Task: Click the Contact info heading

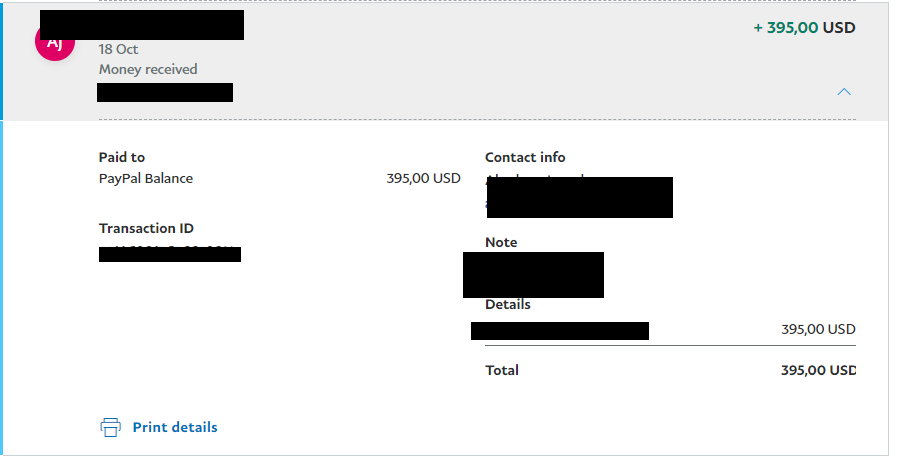Action: pos(525,157)
